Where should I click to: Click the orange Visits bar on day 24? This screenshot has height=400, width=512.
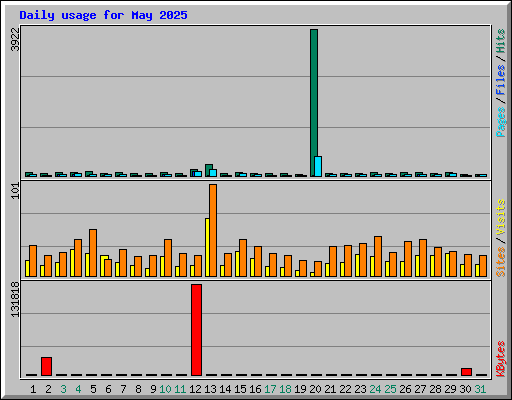tap(378, 256)
